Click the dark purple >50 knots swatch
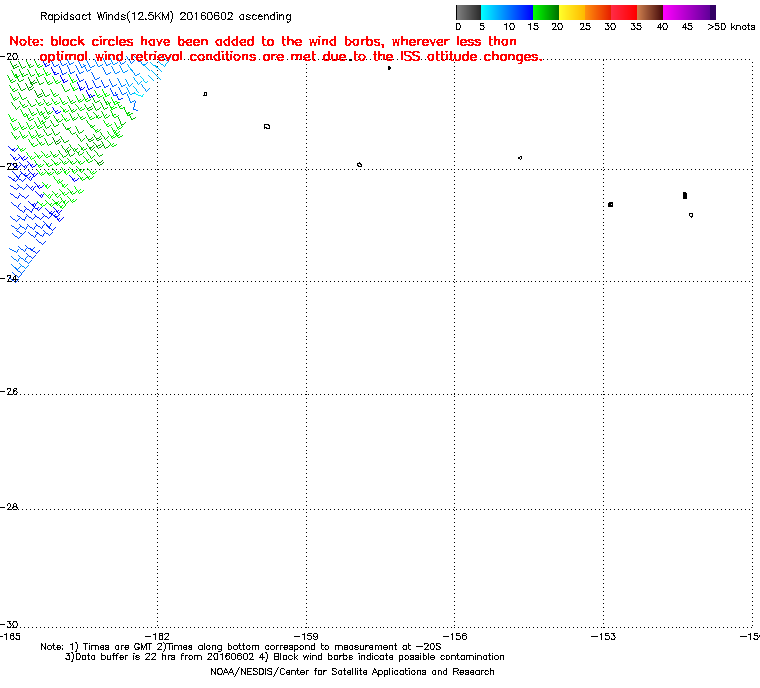The width and height of the screenshot is (760, 688). pyautogui.click(x=712, y=12)
